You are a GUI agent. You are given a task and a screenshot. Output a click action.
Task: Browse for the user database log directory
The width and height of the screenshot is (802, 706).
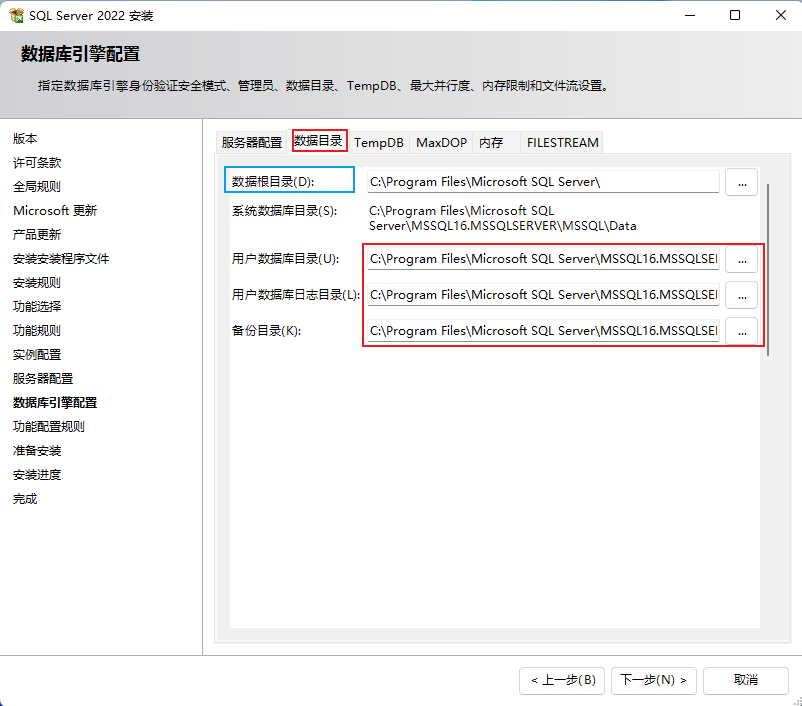tap(742, 295)
